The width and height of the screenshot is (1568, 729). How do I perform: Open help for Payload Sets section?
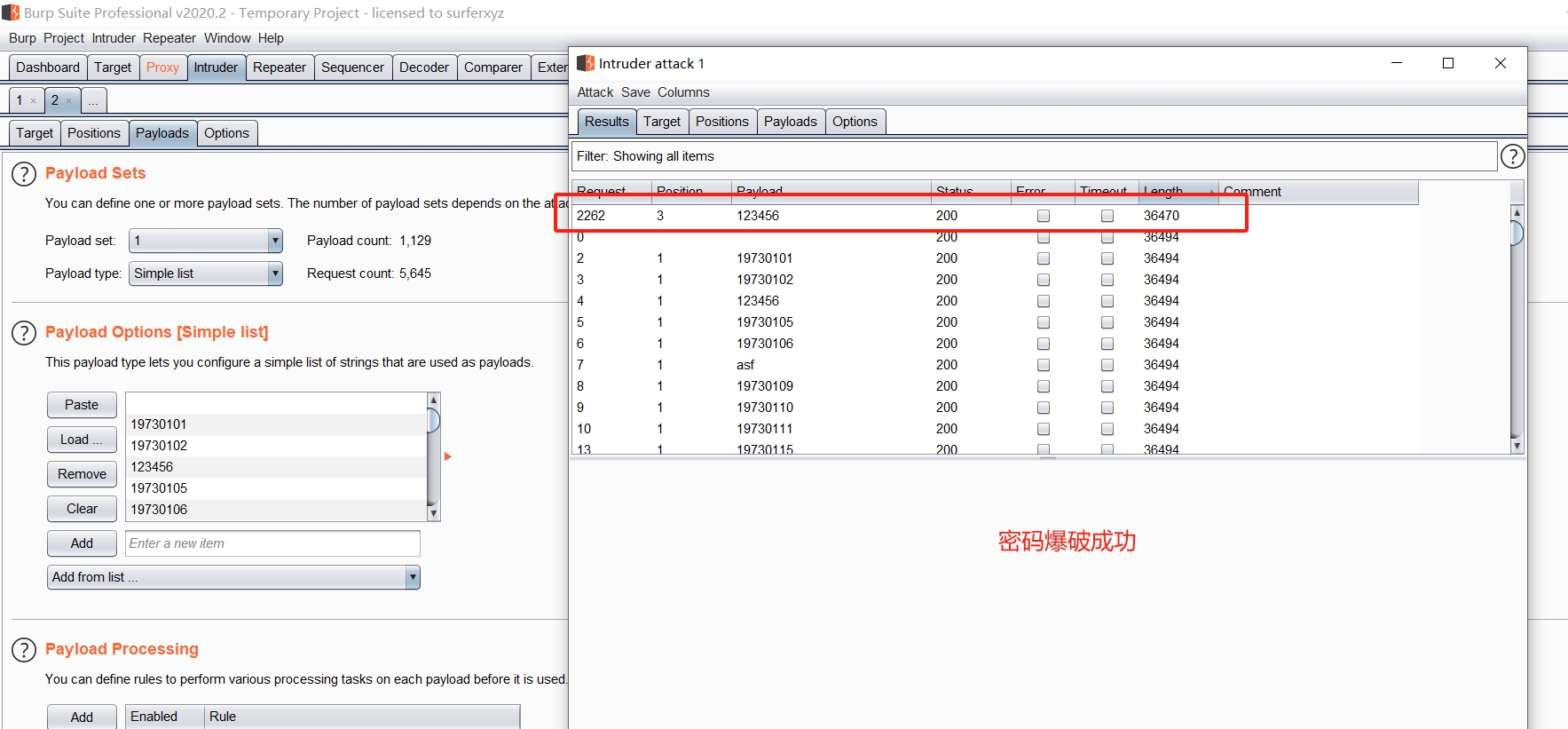24,174
